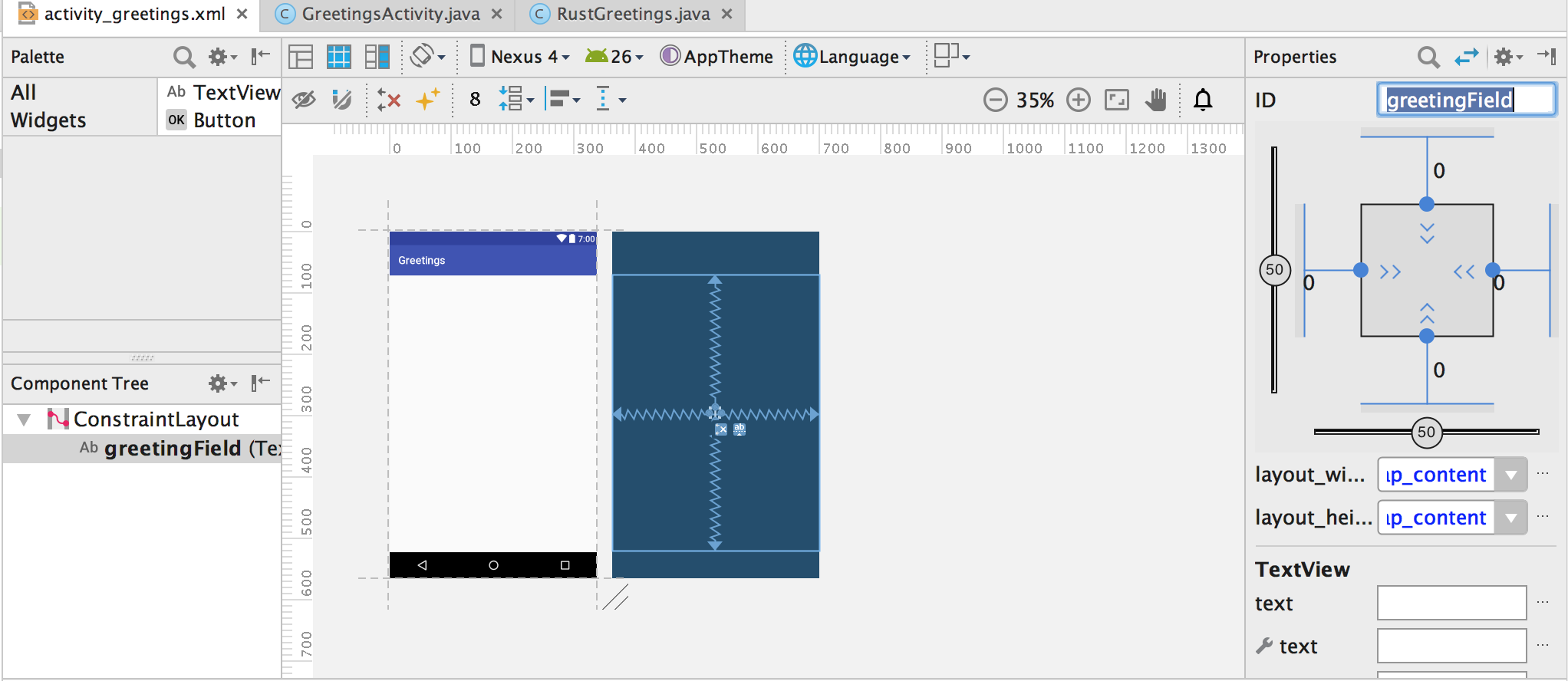The height and width of the screenshot is (681, 1568).
Task: Open layout_height resource picker ellipsis
Action: [1543, 516]
